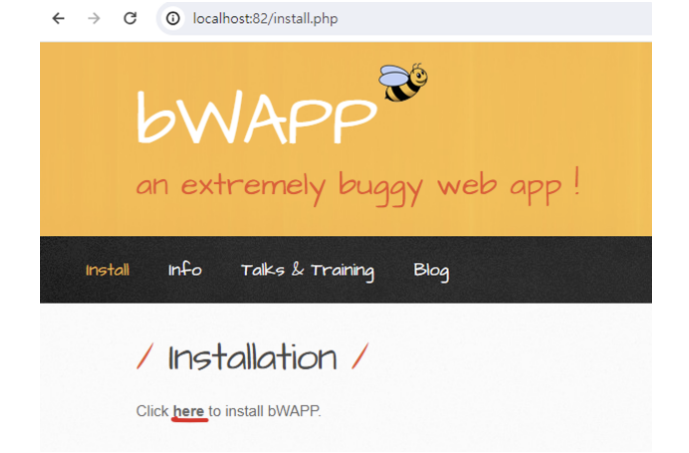Image resolution: width=689 pixels, height=453 pixels.
Task: Click the bee mascot image
Action: (403, 82)
